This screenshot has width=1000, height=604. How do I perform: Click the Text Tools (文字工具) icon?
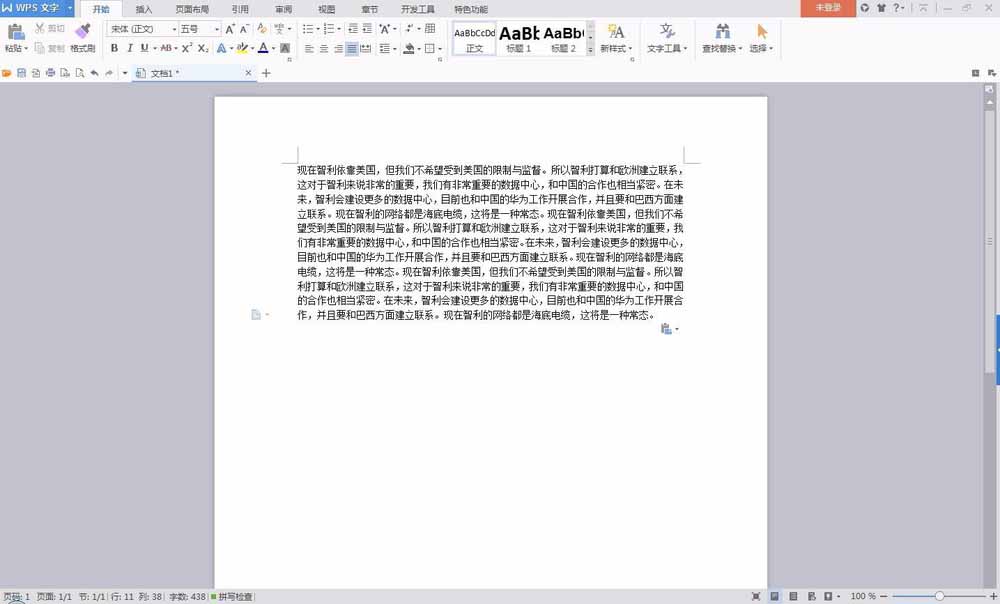[x=667, y=32]
